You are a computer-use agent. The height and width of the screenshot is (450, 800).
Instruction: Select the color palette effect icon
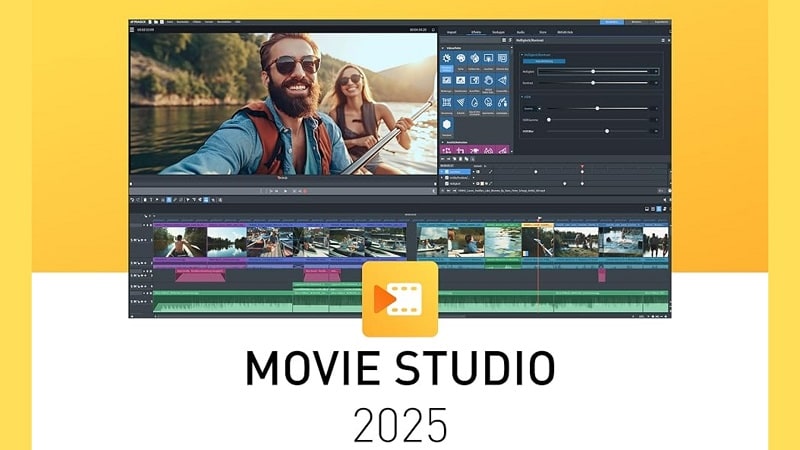pyautogui.click(x=461, y=58)
